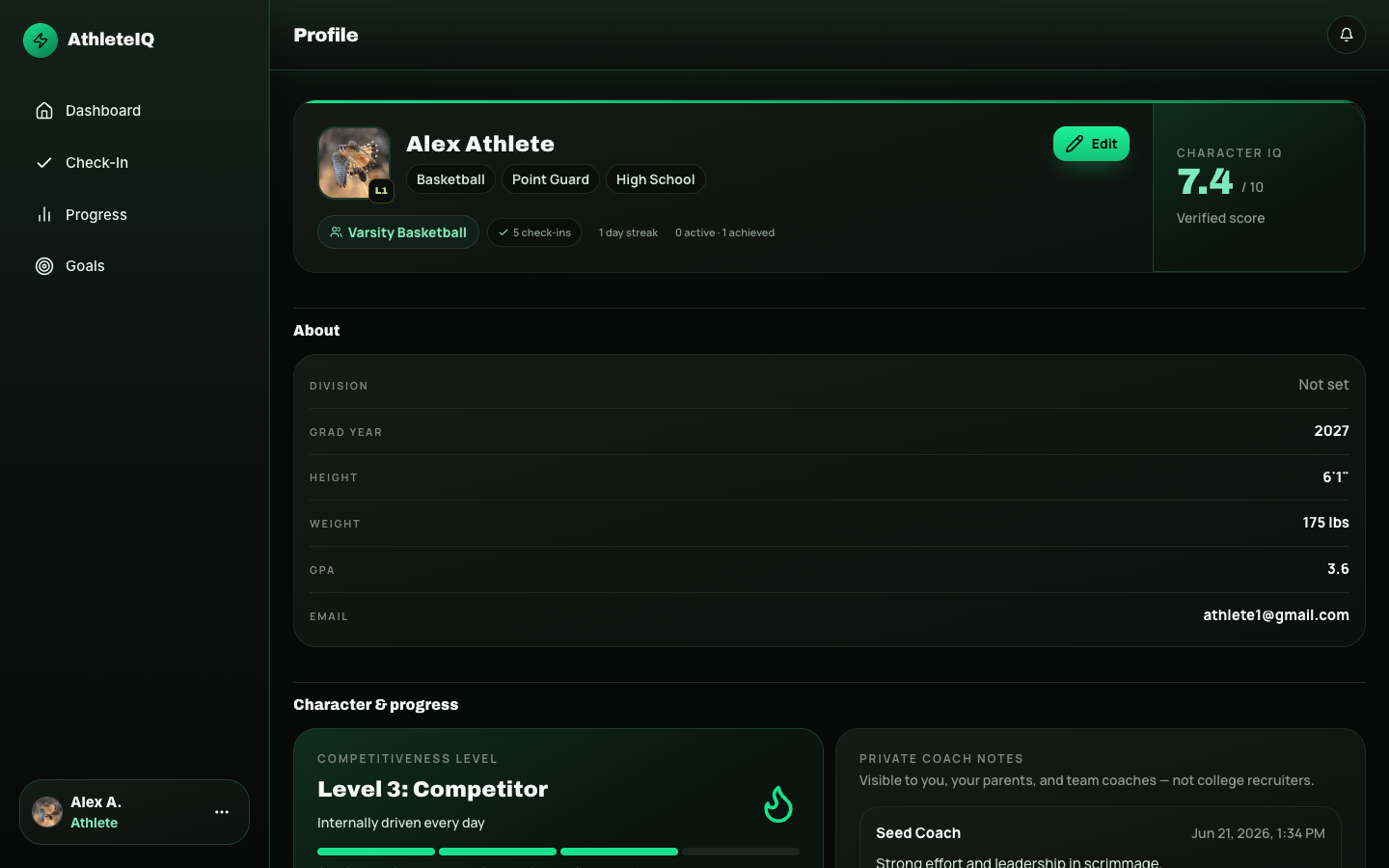
Task: Click the Character IQ 7.4 score
Action: pos(1206,181)
